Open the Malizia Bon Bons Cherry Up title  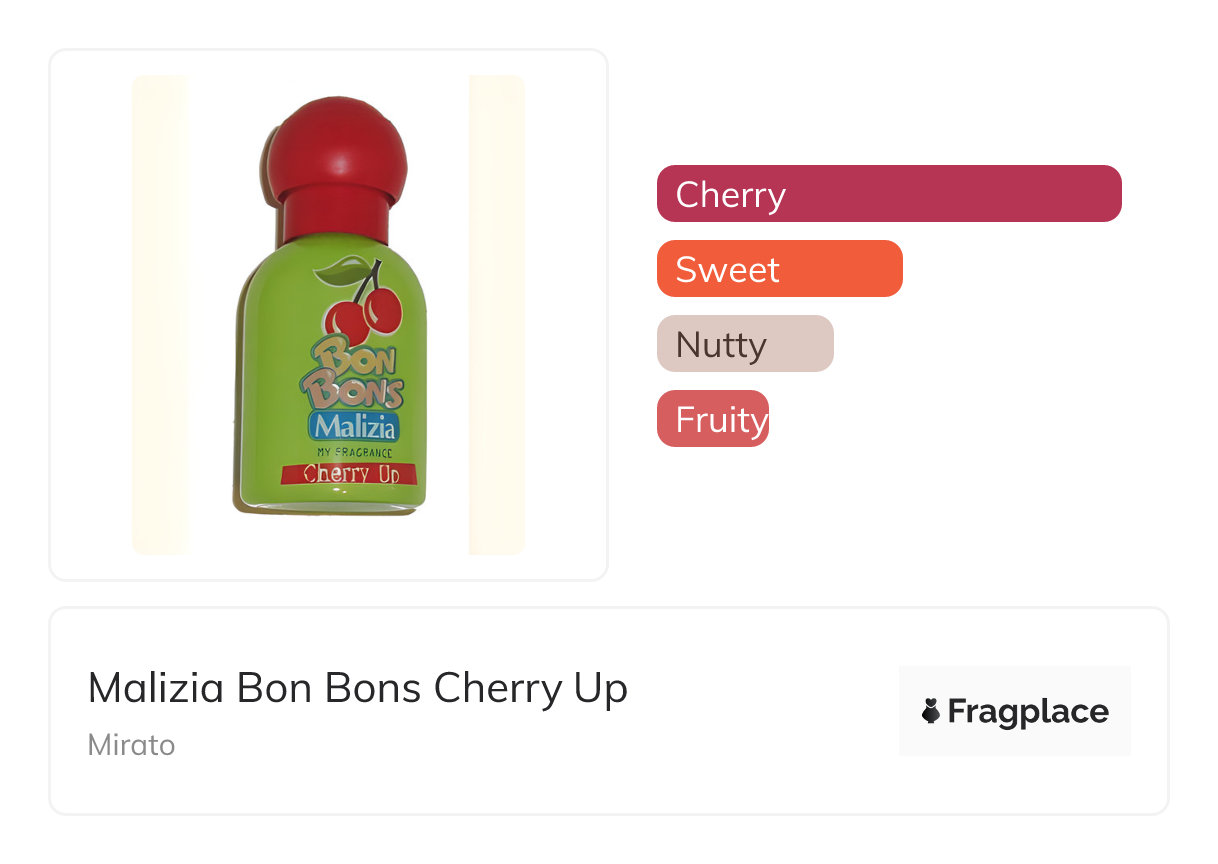[x=357, y=688]
